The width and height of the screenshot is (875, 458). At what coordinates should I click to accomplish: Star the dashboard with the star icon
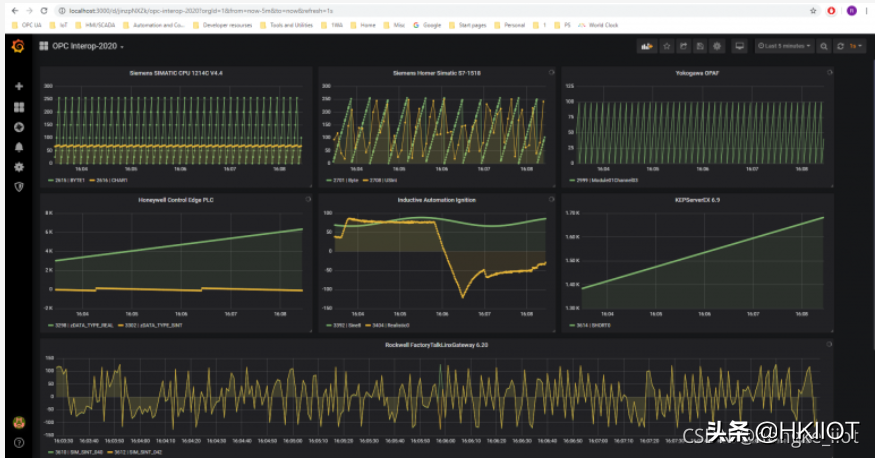pos(667,46)
